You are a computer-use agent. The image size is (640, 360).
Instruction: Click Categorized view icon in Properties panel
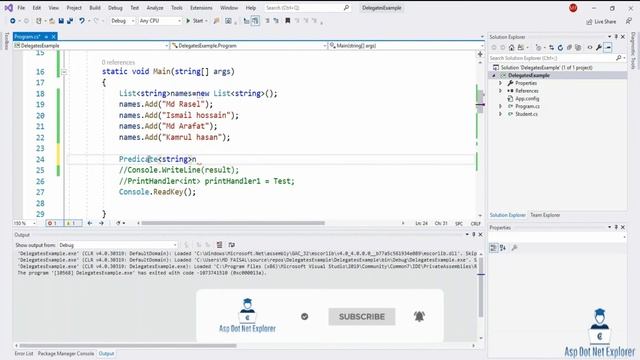tap(493, 247)
